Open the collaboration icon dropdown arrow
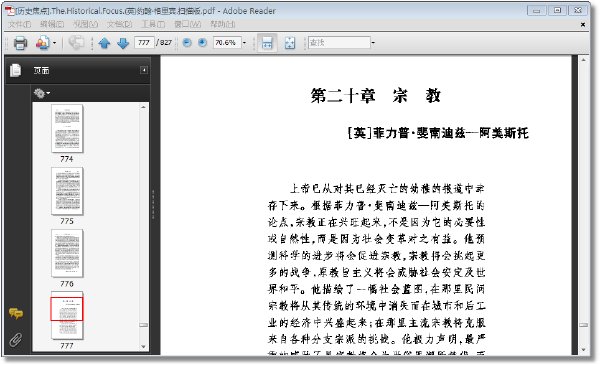 55,43
